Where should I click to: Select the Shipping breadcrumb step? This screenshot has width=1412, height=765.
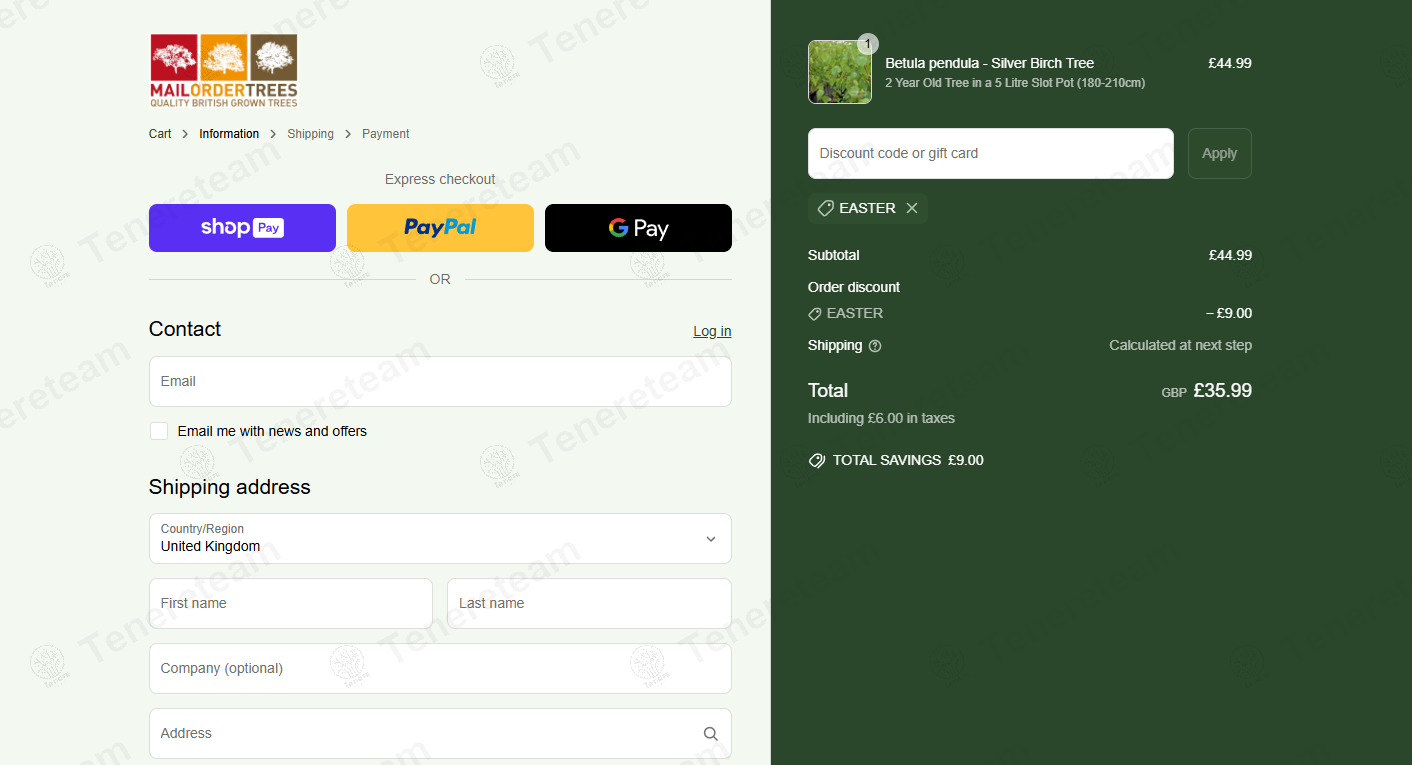310,134
